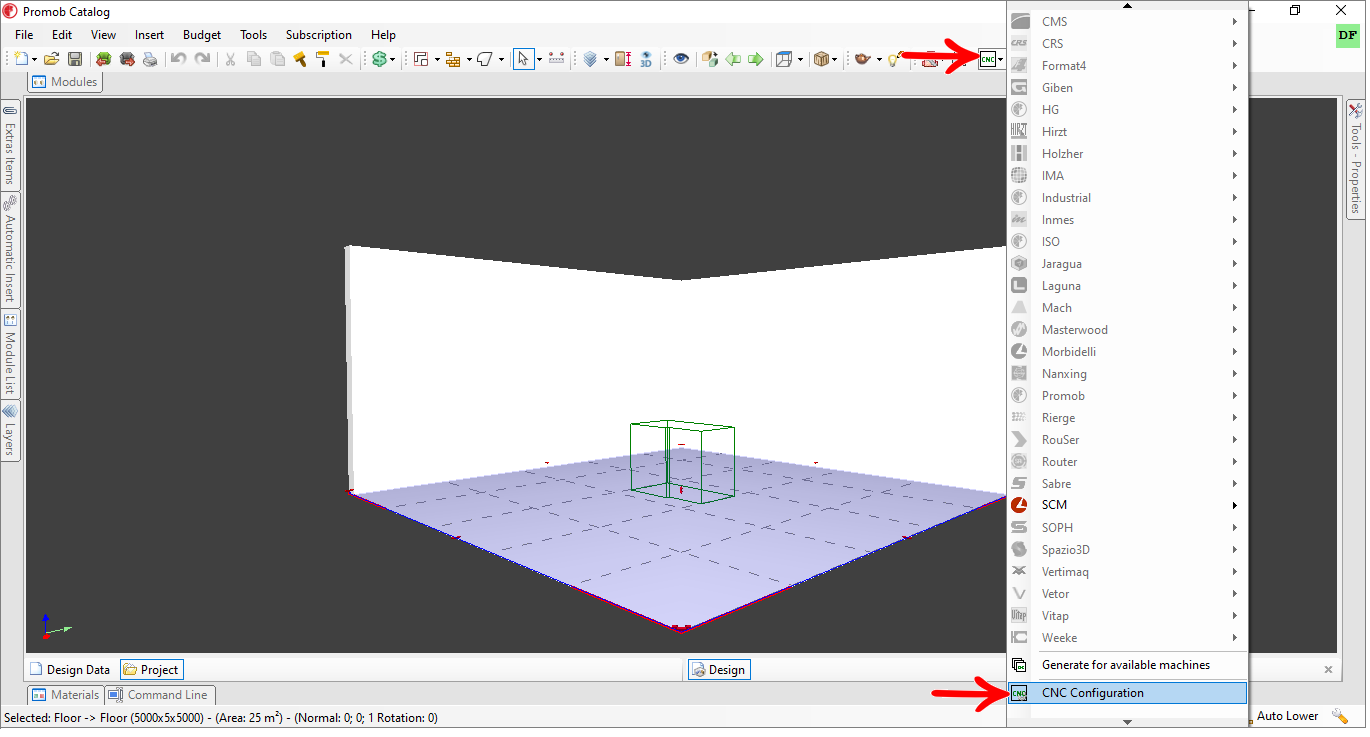Screen dimensions: 1370x737
Task: Expand the Biesse-style CMS submenu
Action: [1235, 21]
